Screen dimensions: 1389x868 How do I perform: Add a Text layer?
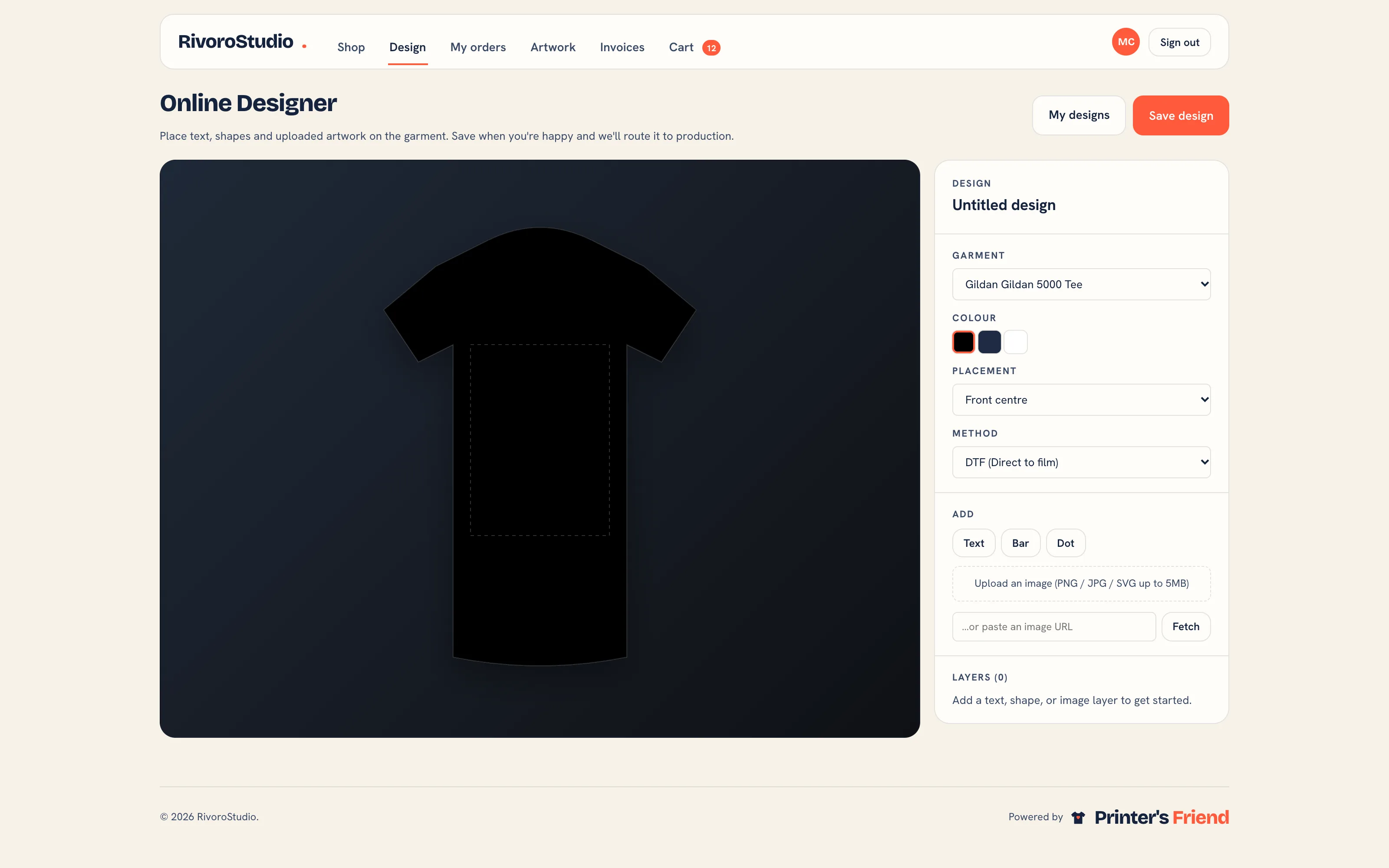974,543
